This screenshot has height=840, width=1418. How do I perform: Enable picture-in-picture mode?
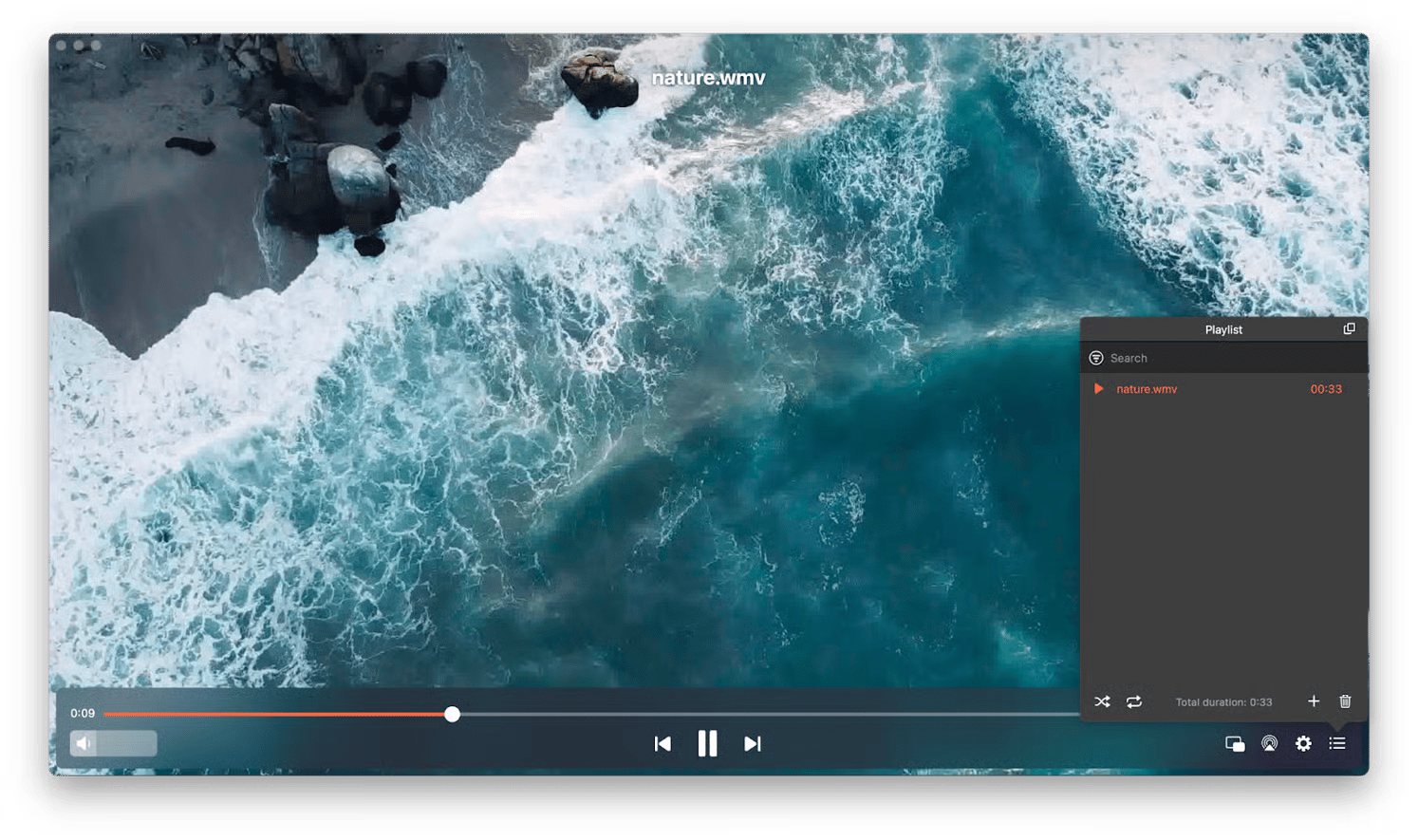[1235, 744]
